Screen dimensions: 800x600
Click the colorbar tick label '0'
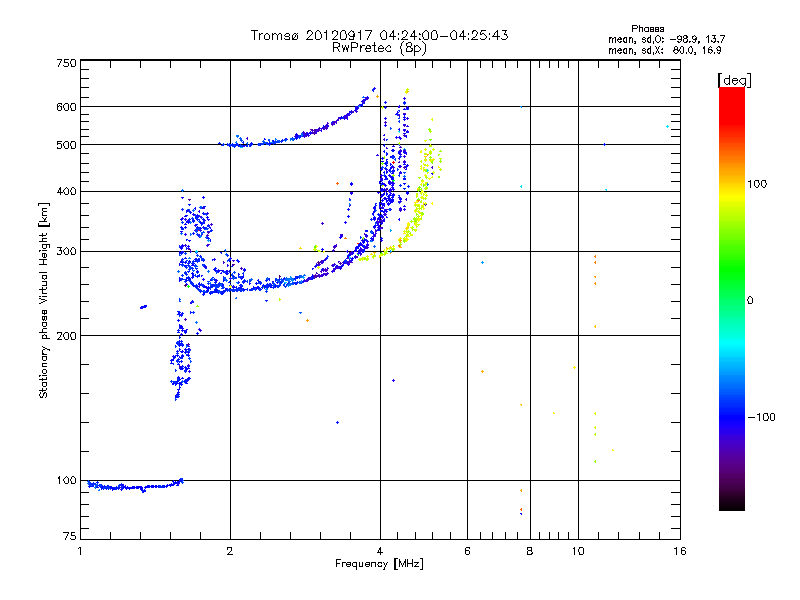pos(750,301)
